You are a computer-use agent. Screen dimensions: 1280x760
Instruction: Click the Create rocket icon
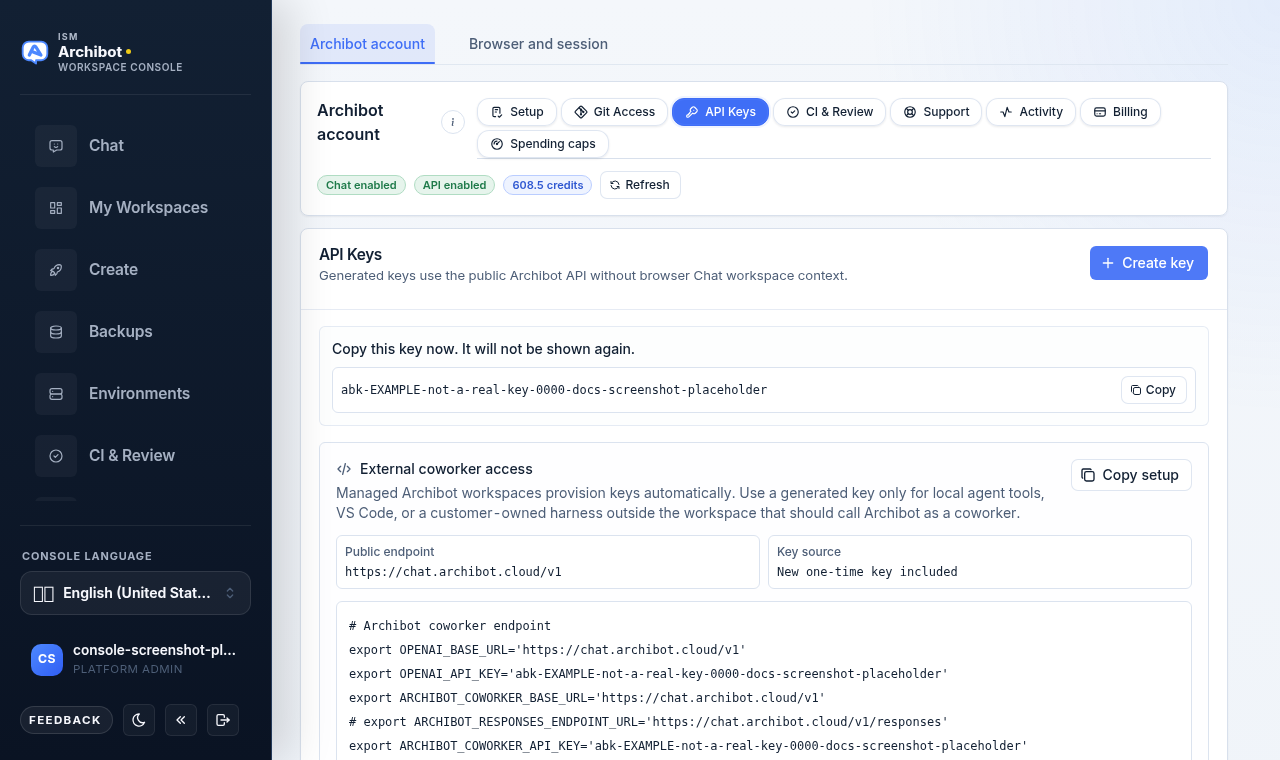56,270
